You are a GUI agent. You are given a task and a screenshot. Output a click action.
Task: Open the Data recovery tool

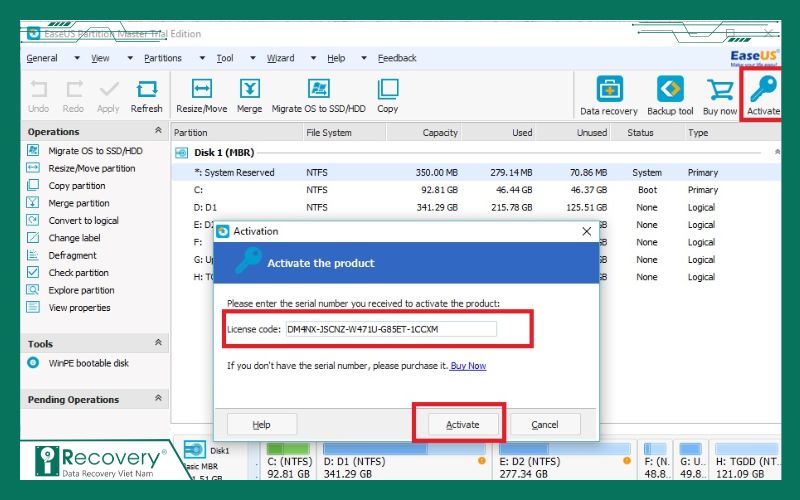(x=609, y=96)
